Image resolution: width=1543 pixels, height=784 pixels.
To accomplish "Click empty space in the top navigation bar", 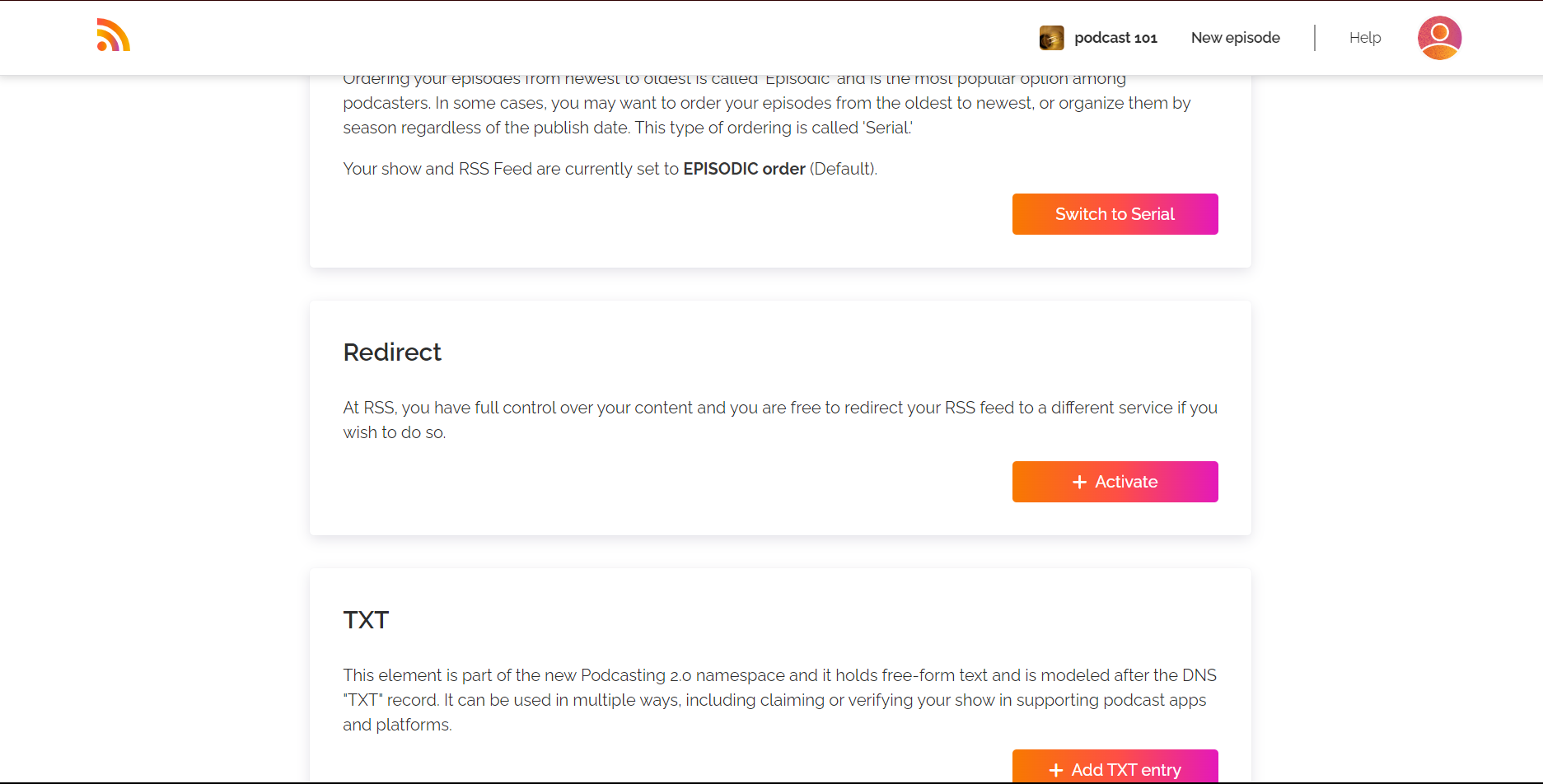I will click(577, 38).
